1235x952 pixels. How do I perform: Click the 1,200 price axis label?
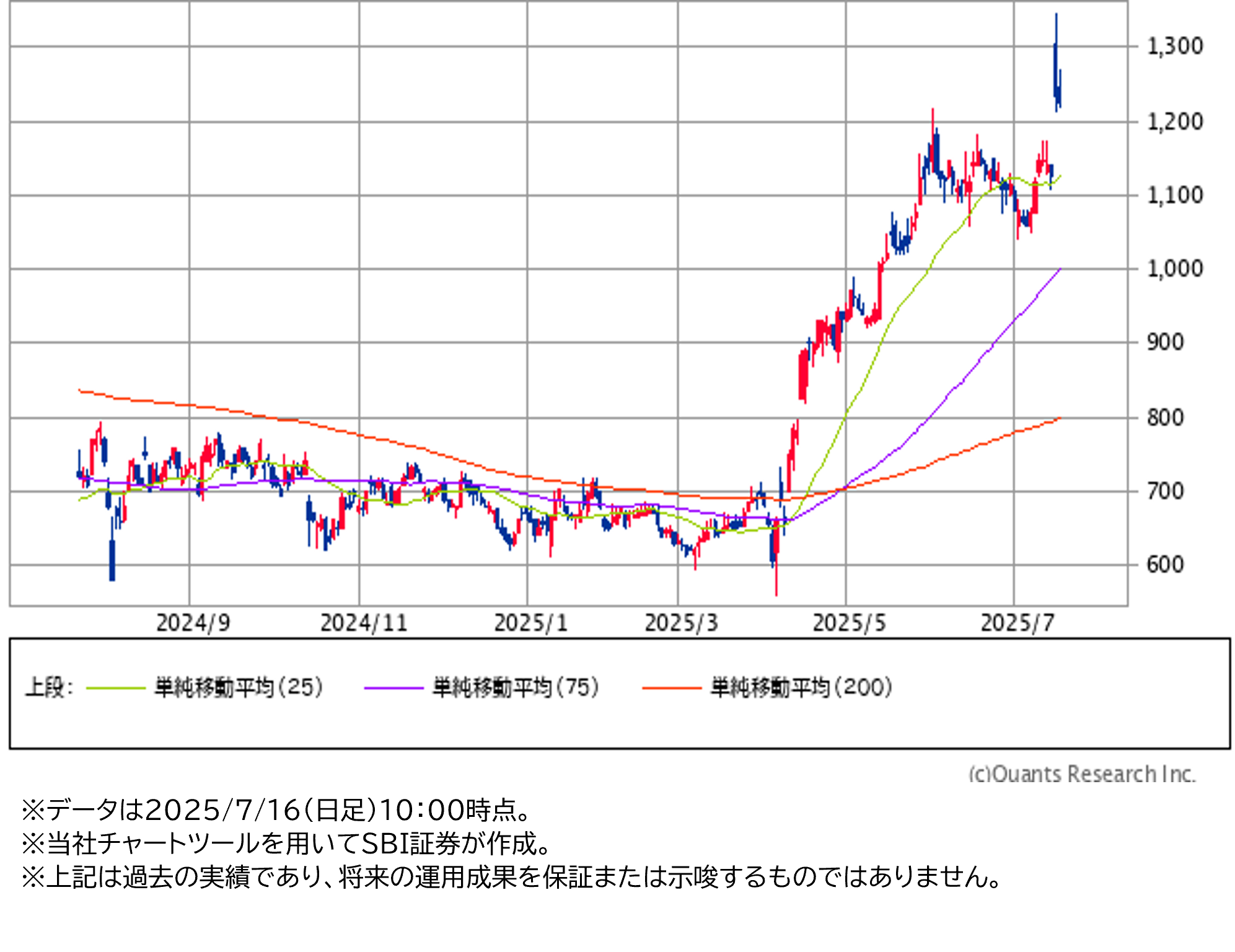(1175, 121)
